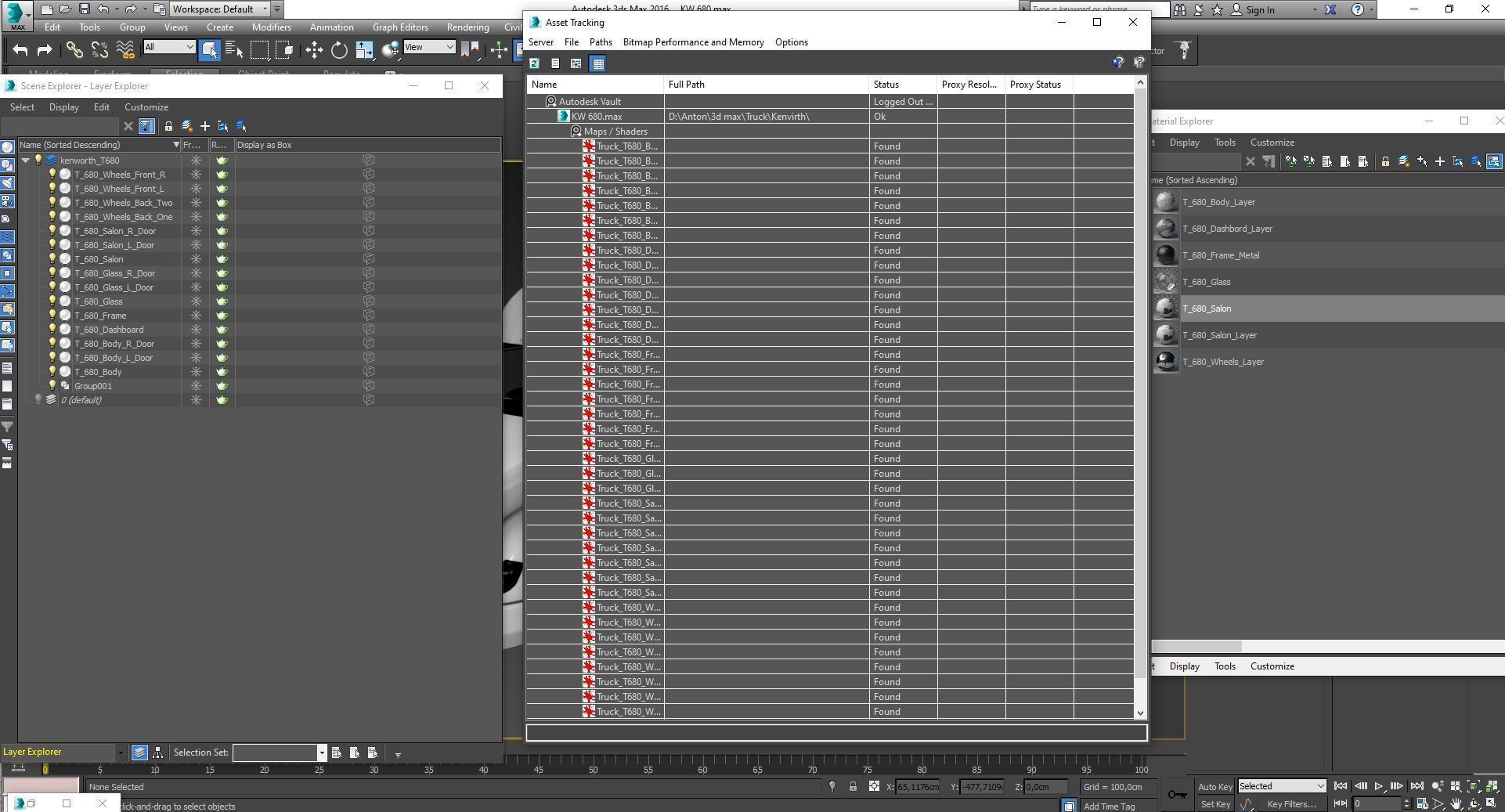The height and width of the screenshot is (812, 1505).
Task: Open the Select by Name tool
Action: click(234, 50)
